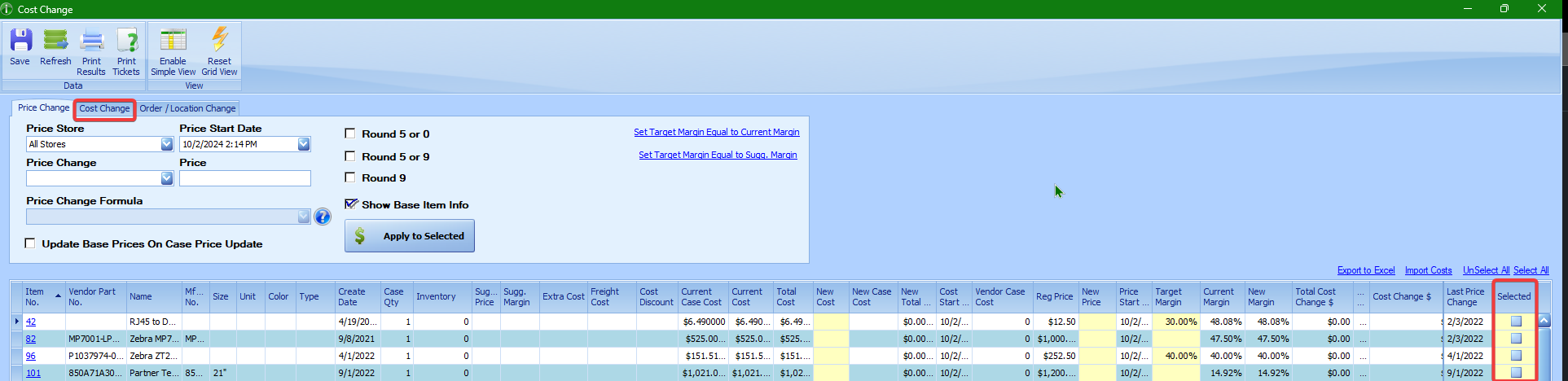This screenshot has height=381, width=1568.
Task: Open the Price Change Formula help icon
Action: pos(323,217)
